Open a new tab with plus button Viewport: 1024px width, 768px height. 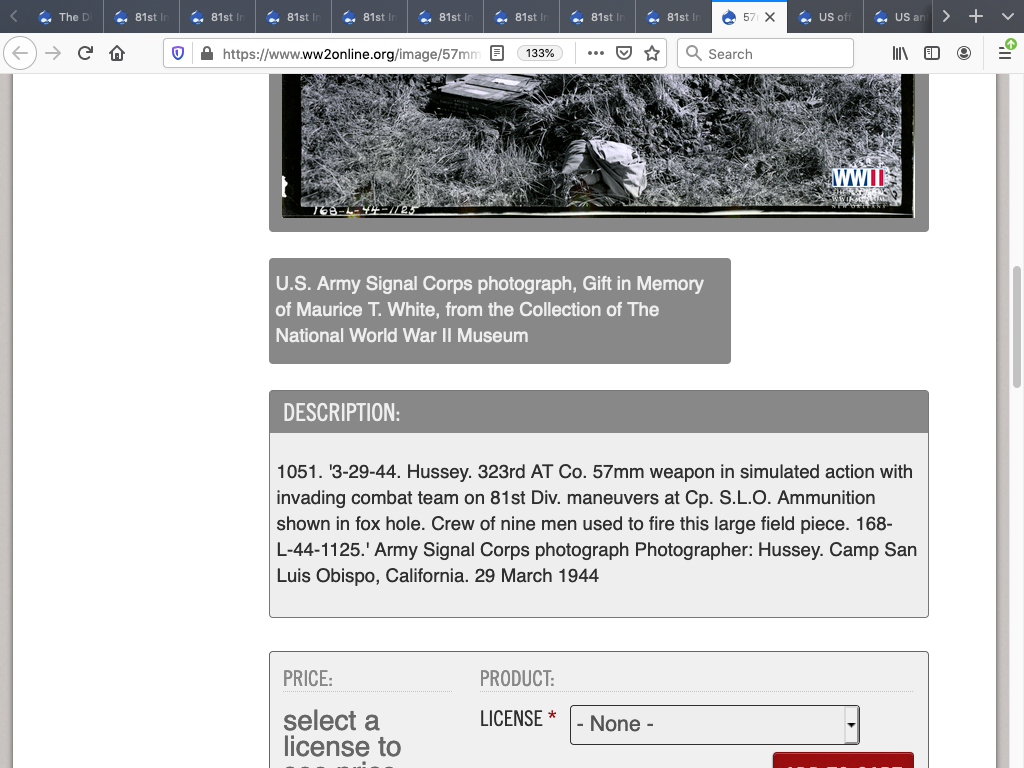point(976,17)
